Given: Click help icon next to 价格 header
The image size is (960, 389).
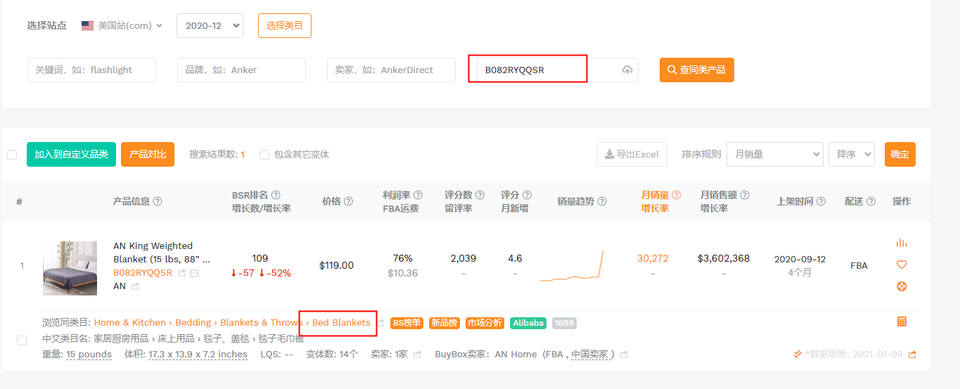Looking at the screenshot, I should coord(348,202).
